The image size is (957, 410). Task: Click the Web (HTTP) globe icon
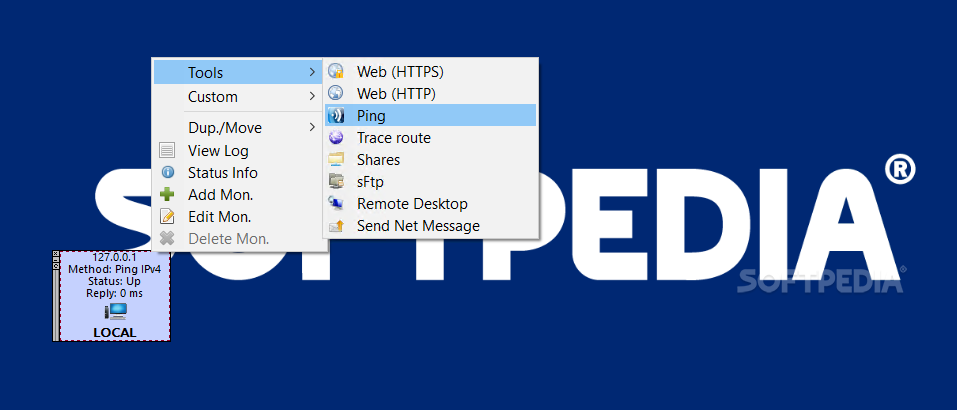[336, 93]
